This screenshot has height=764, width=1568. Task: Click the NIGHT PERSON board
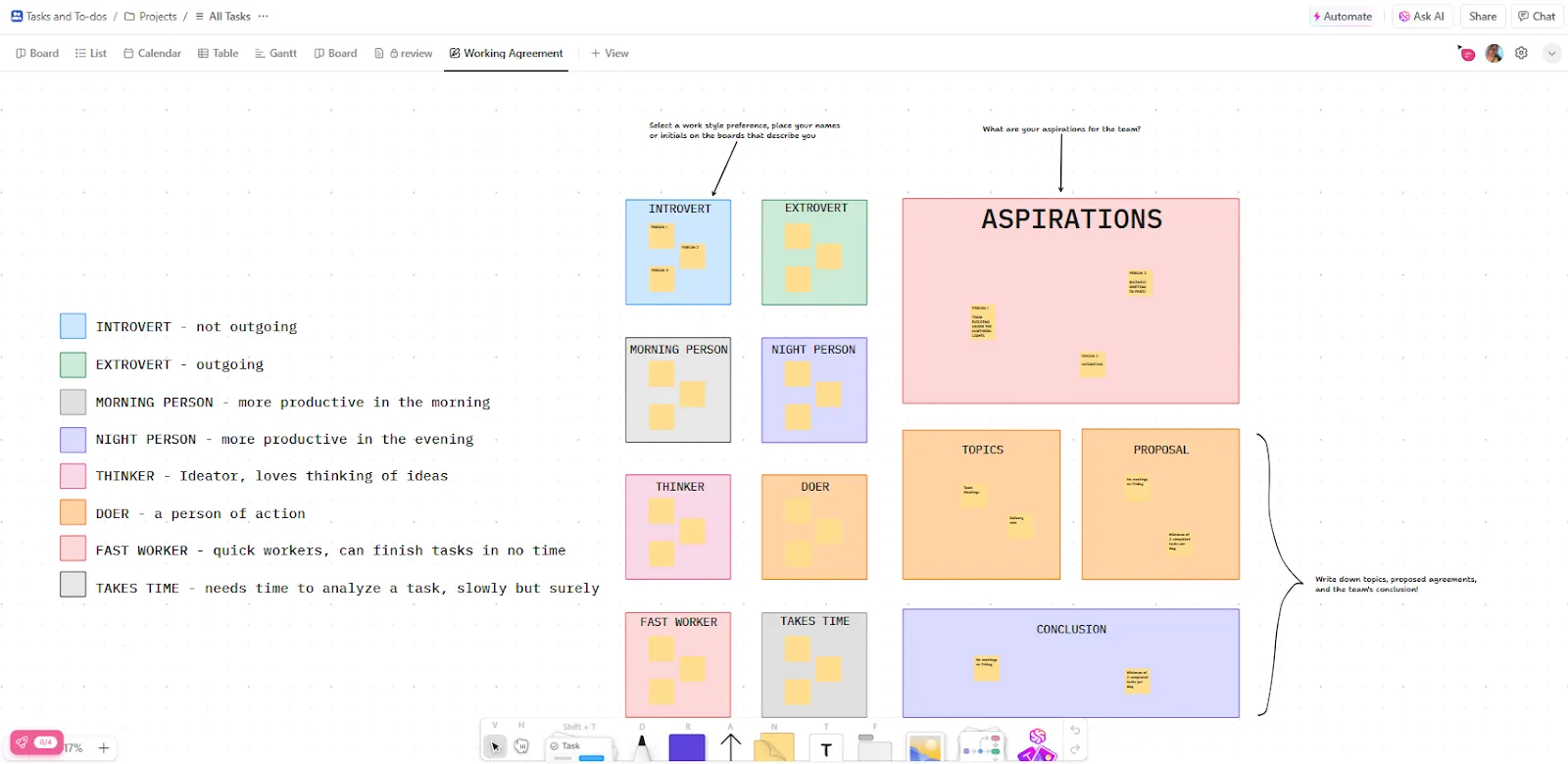coord(814,390)
